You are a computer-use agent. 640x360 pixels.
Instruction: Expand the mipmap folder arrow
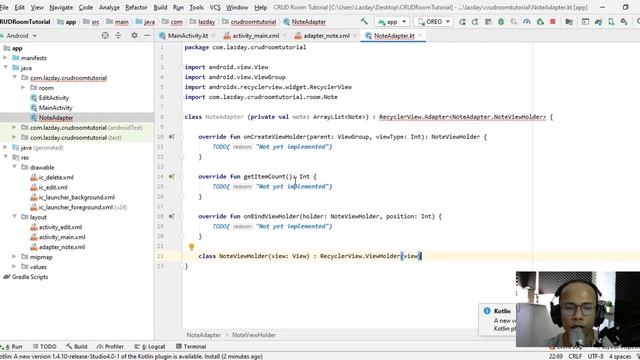[14, 257]
